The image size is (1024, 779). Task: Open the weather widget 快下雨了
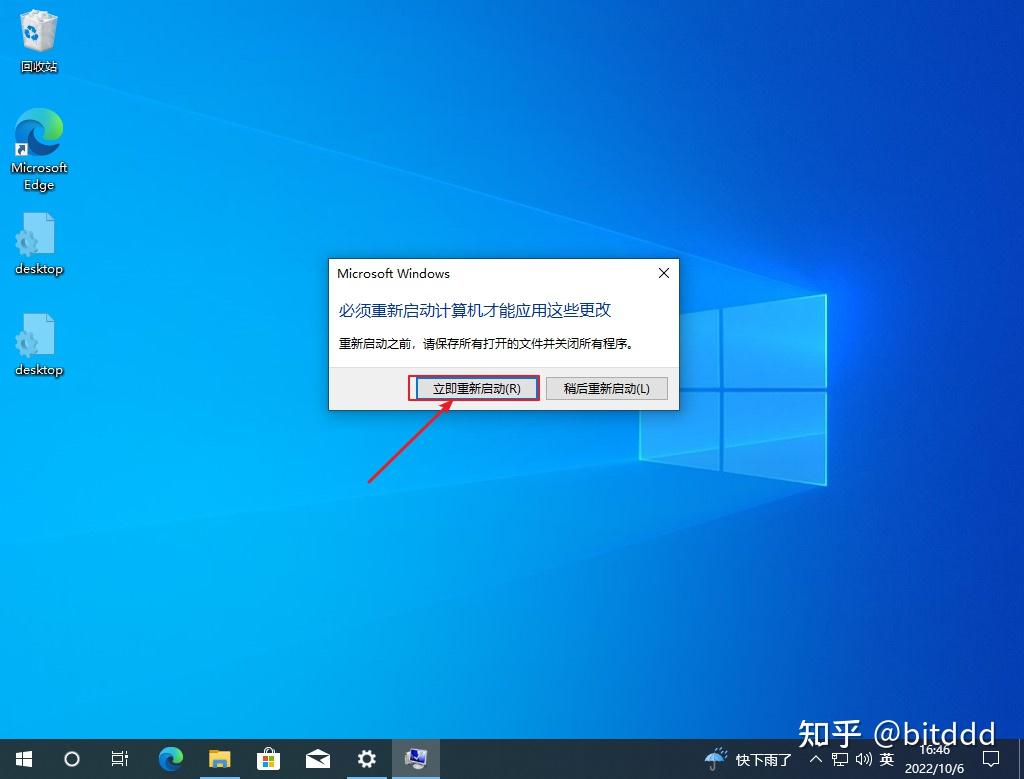pyautogui.click(x=748, y=759)
